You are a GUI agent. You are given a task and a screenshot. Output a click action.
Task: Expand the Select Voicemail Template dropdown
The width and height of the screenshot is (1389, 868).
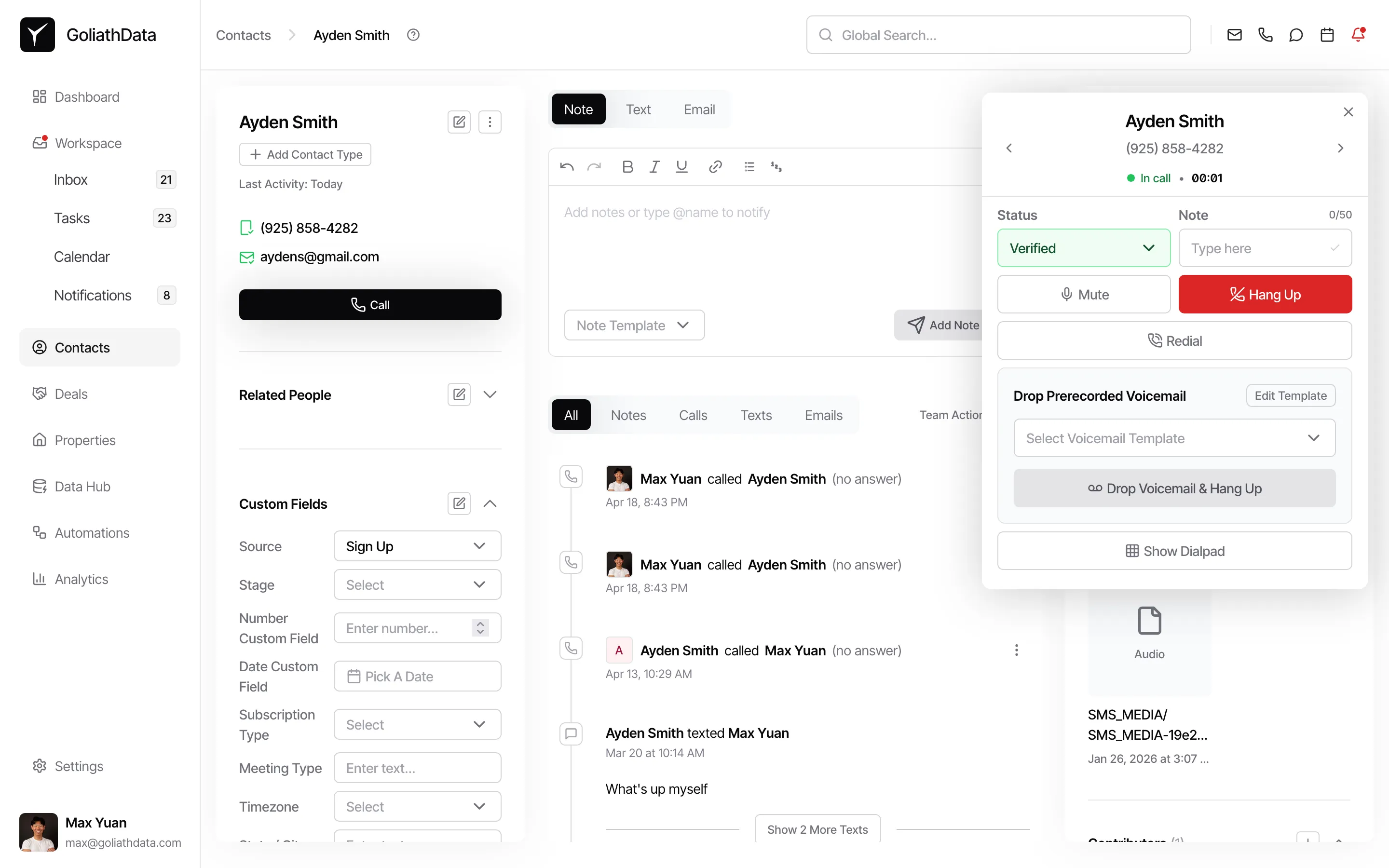1174,438
